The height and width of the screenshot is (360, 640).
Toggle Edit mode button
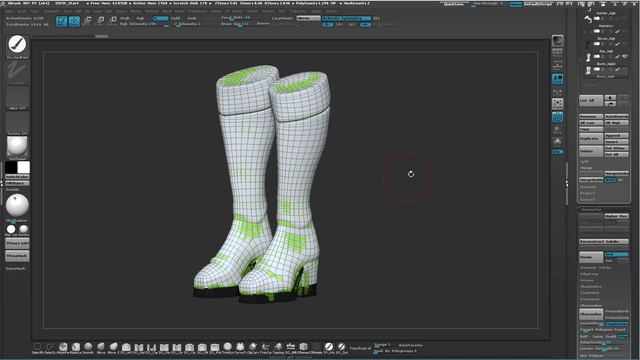(x=62, y=21)
